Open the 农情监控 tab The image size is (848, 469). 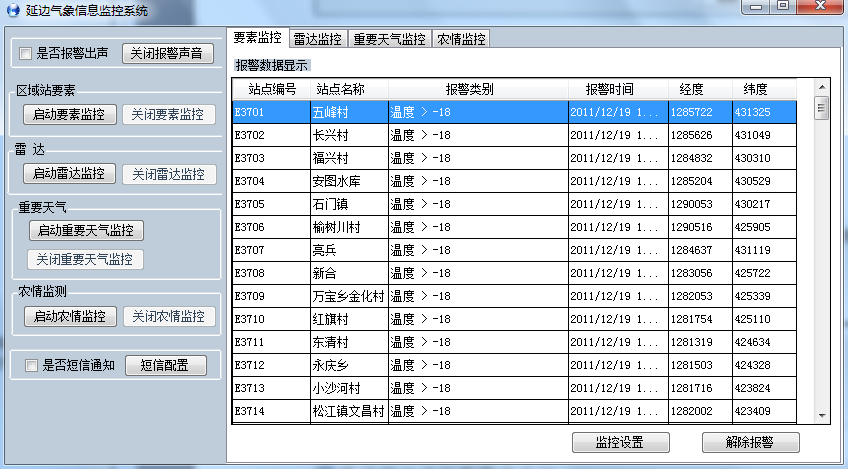(x=461, y=39)
